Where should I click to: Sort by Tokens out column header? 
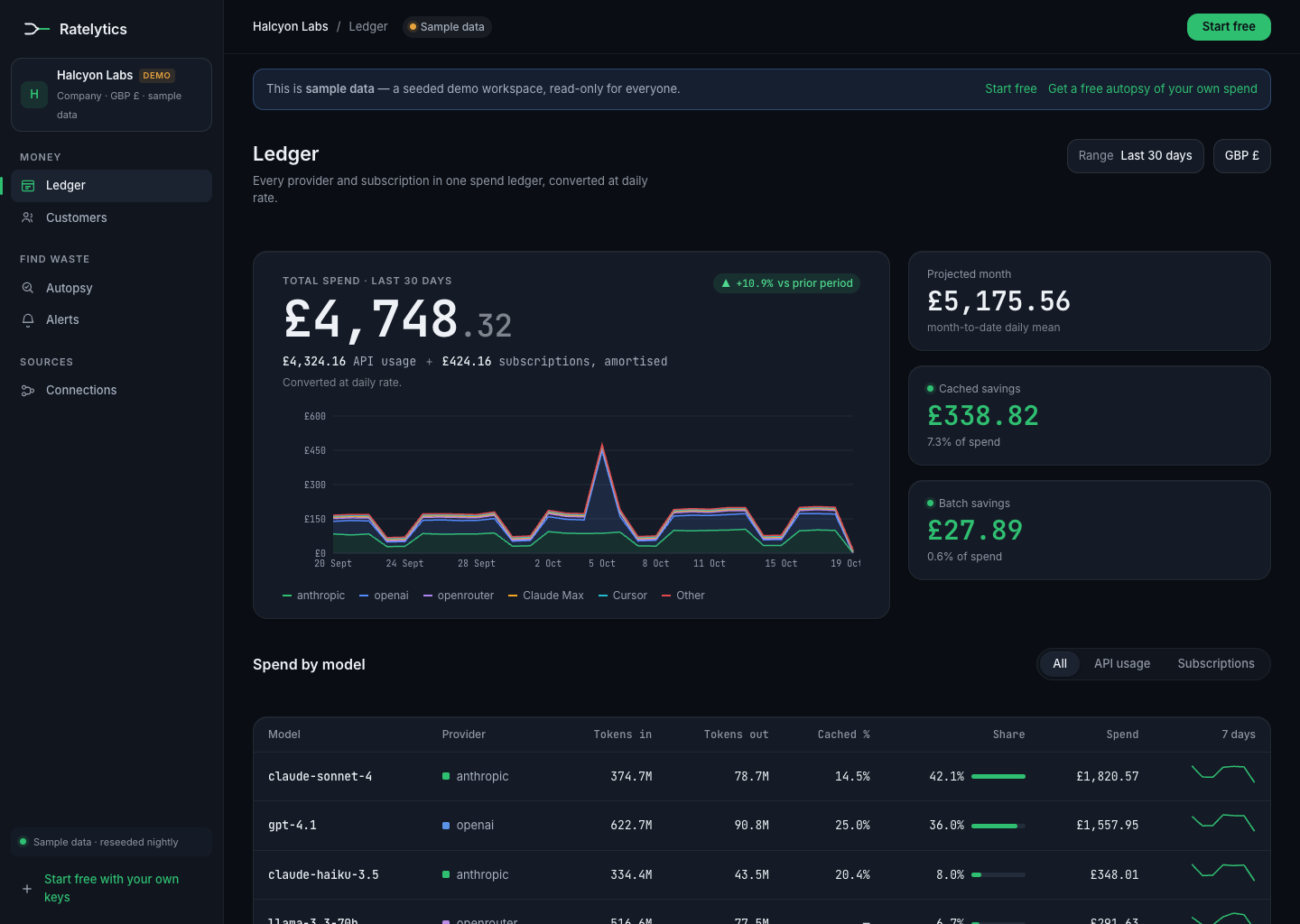point(737,735)
